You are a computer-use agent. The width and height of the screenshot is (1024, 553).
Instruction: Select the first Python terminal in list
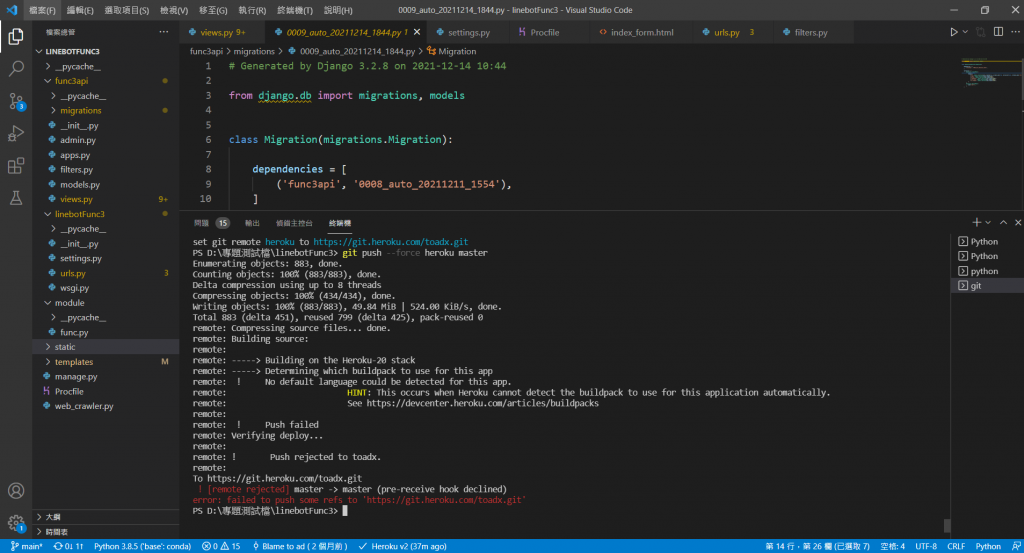987,242
